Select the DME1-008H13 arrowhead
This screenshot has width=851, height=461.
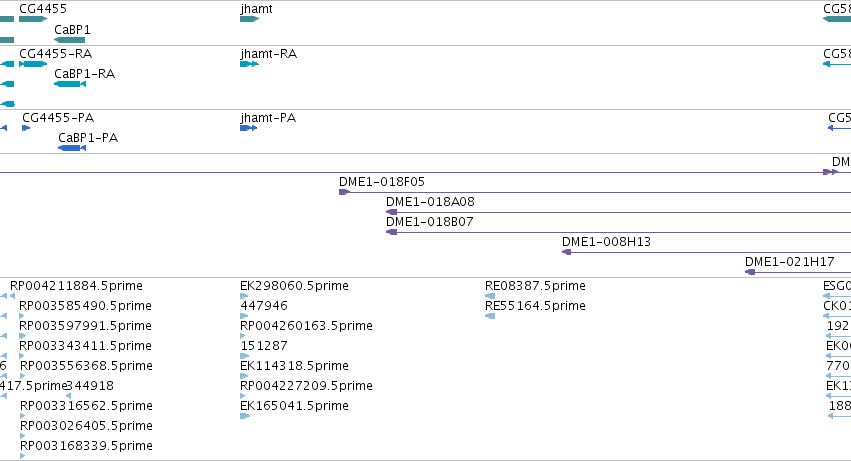tap(567, 252)
